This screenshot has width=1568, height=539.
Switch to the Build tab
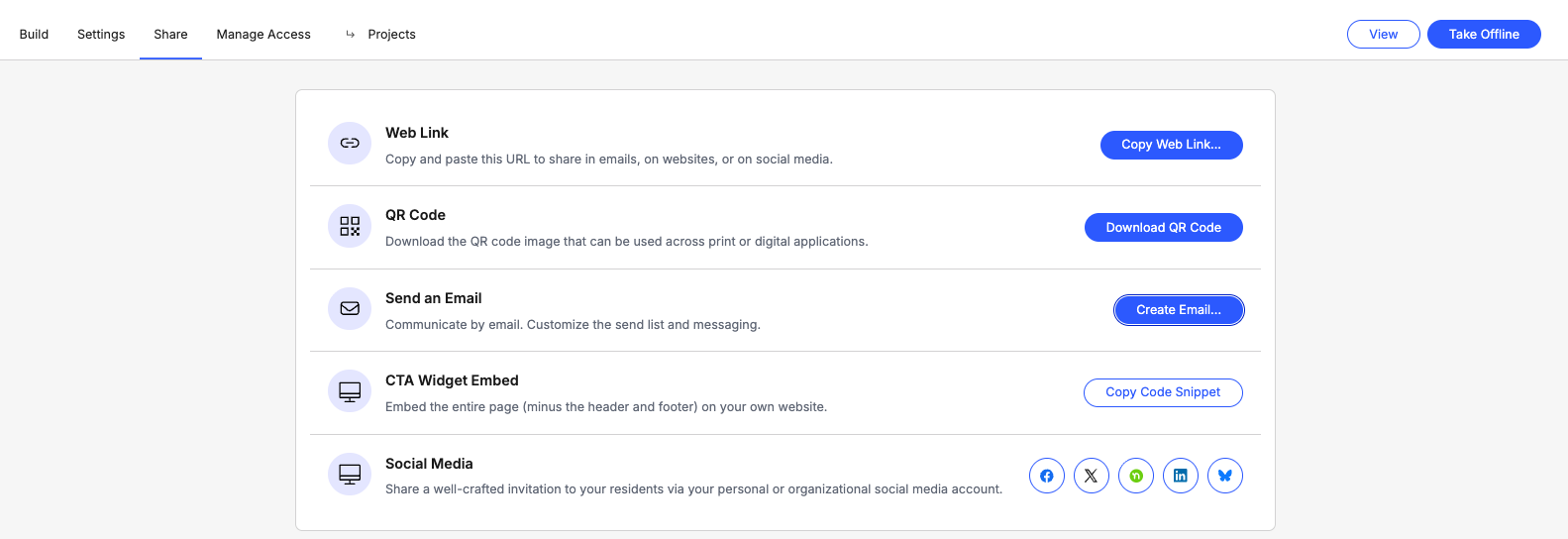coord(34,34)
